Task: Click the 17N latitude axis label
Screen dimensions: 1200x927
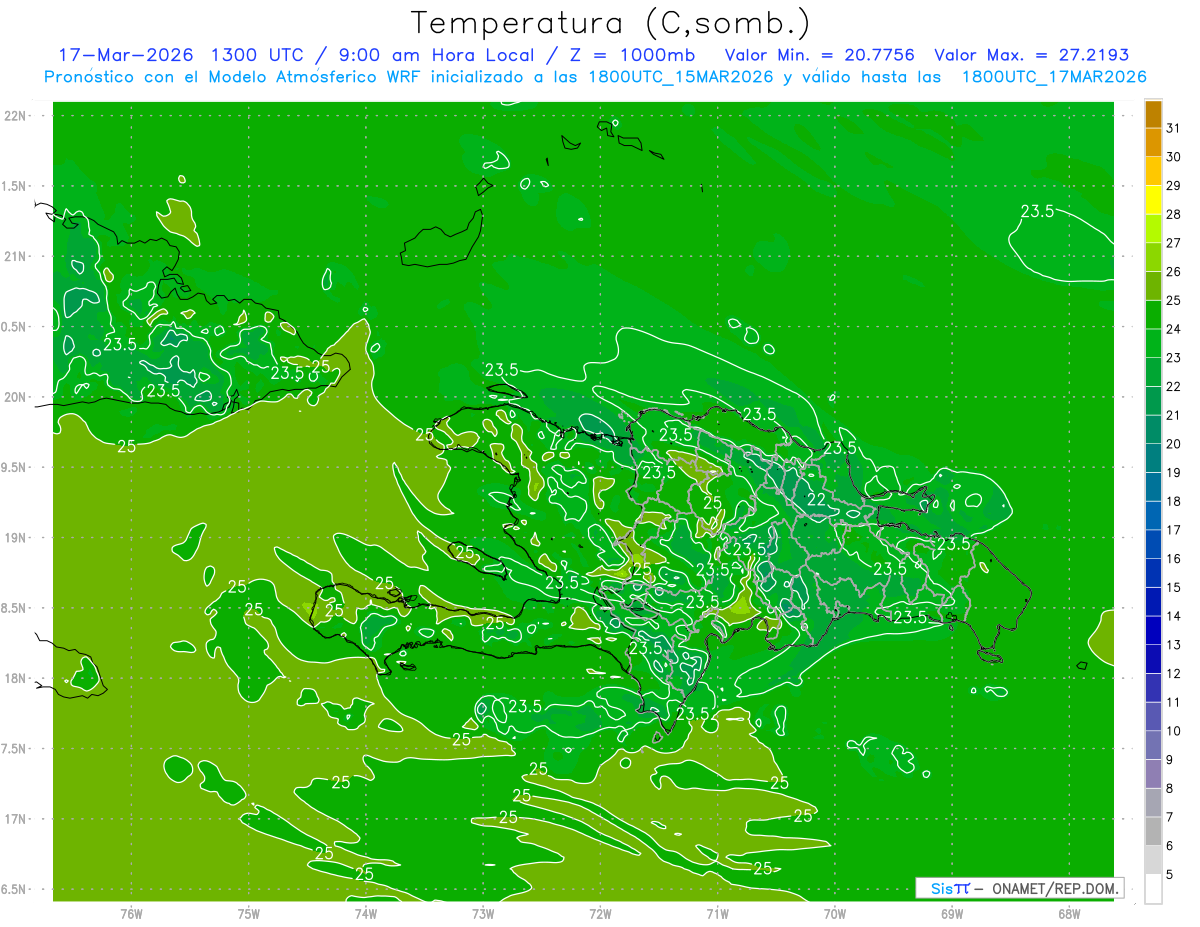Action: click(x=15, y=820)
